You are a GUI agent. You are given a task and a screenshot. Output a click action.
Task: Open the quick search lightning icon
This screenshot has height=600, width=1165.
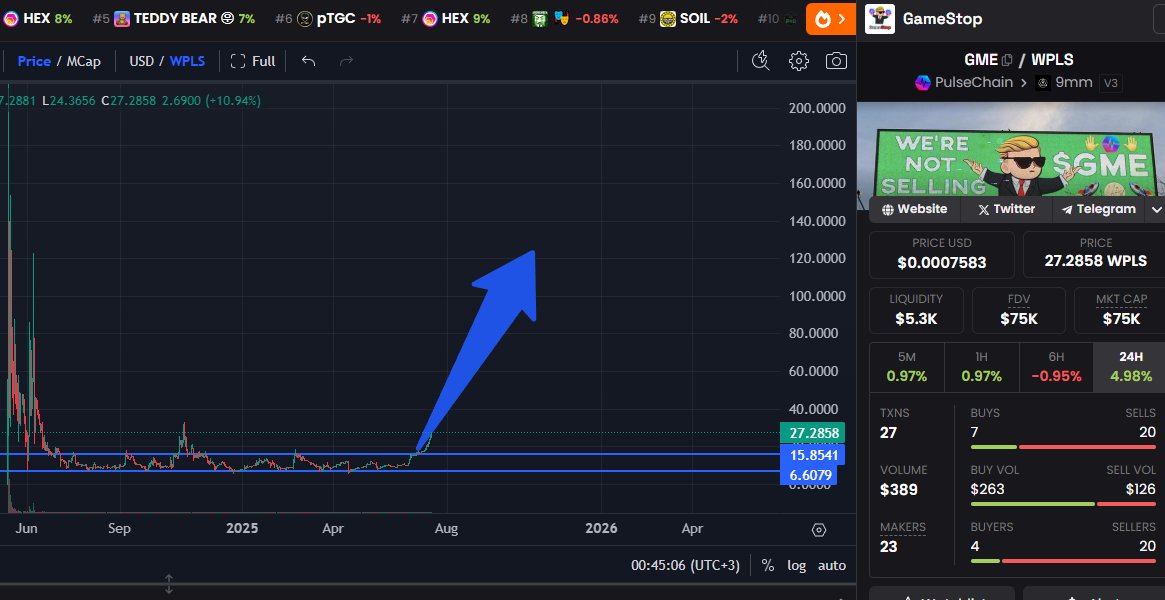coord(760,61)
